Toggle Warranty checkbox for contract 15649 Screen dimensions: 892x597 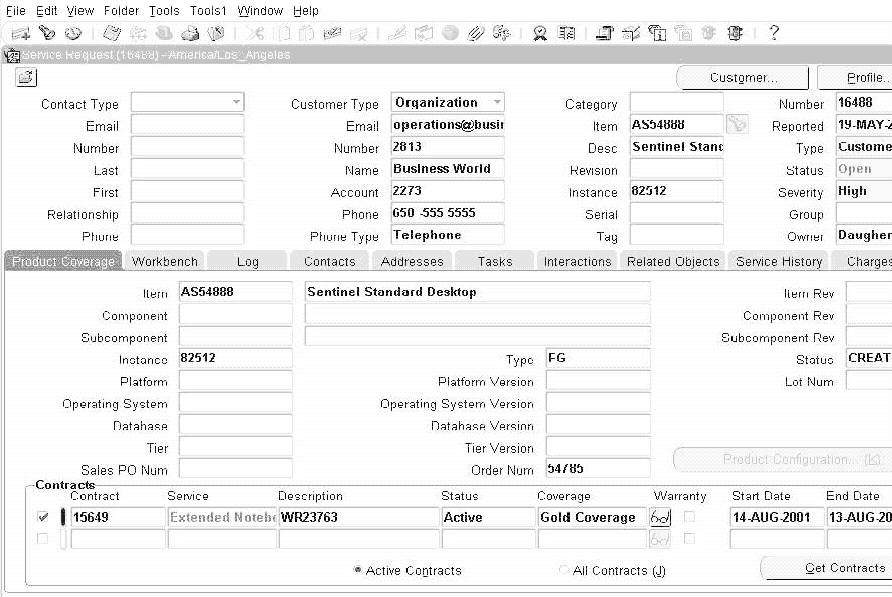coord(689,517)
